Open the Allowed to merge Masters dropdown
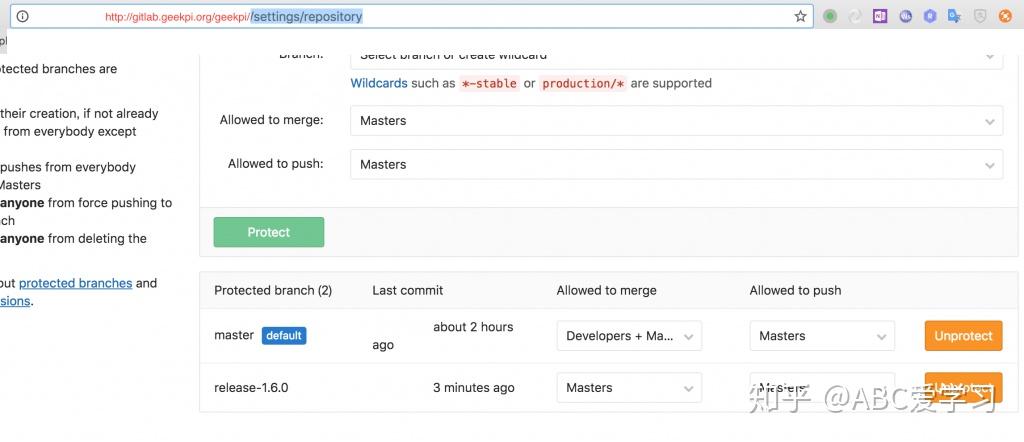This screenshot has height=442, width=1024. [676, 121]
